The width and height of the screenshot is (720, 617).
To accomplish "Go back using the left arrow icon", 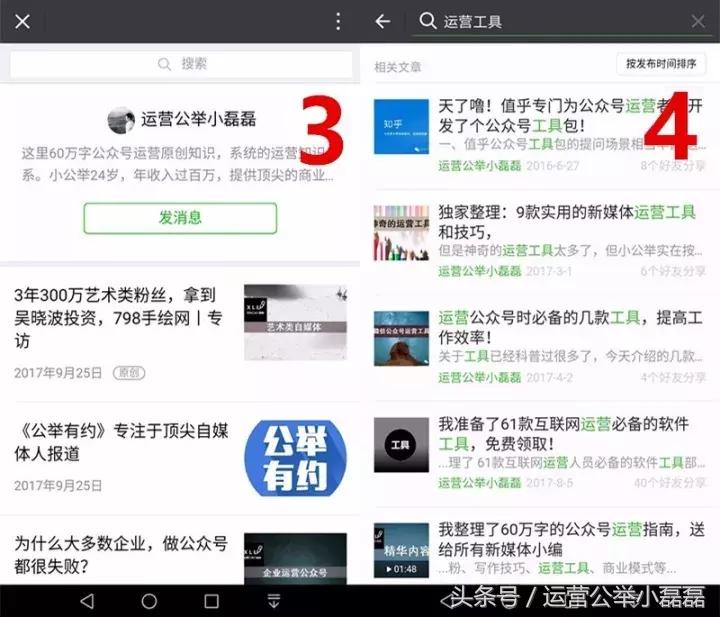I will coord(382,21).
